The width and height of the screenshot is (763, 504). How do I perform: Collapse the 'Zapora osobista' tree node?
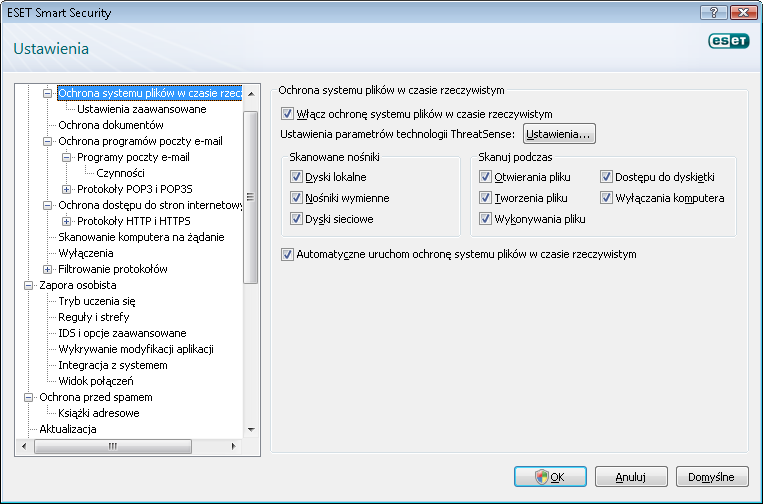coord(29,285)
